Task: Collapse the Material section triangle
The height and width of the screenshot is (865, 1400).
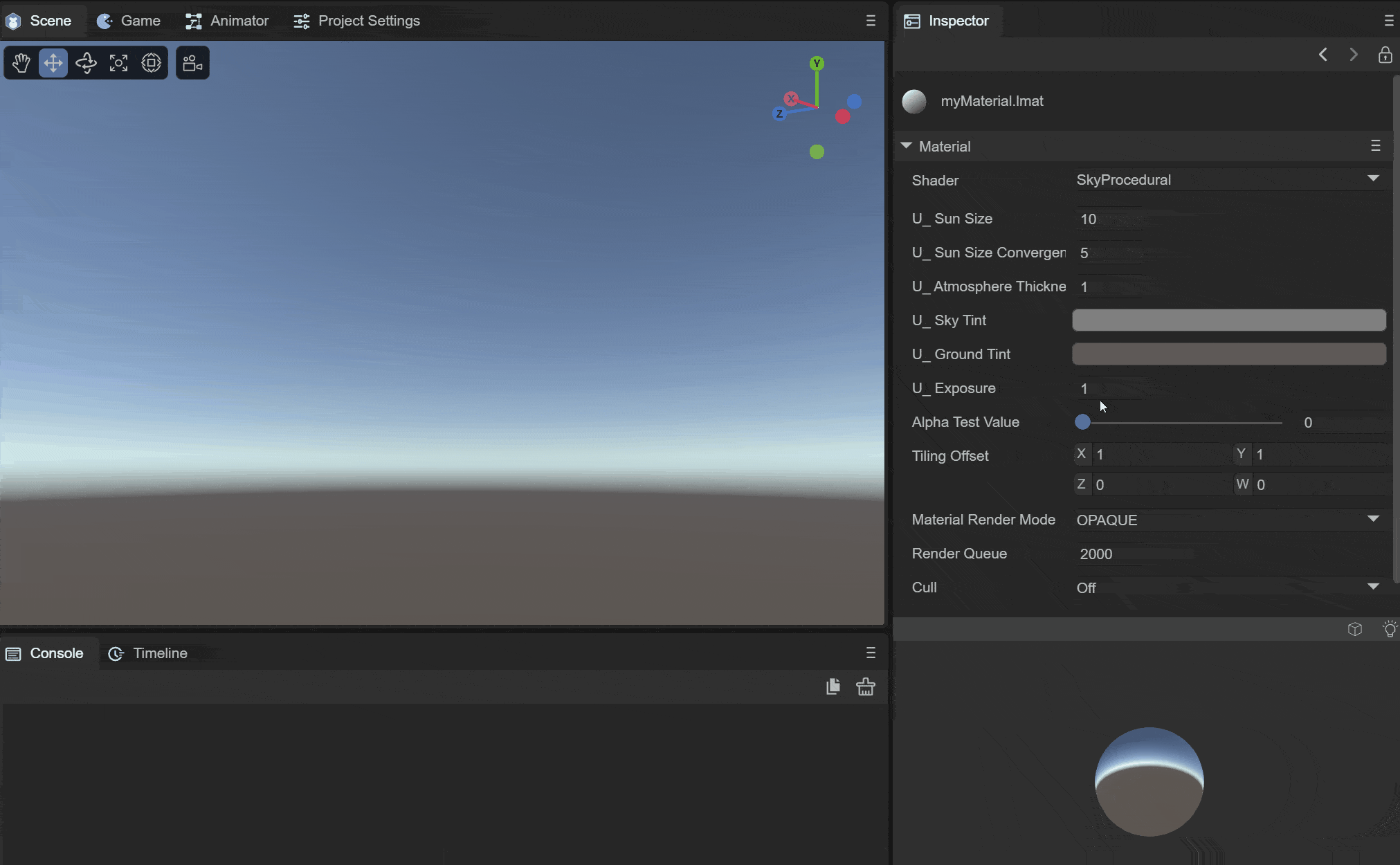Action: (906, 146)
